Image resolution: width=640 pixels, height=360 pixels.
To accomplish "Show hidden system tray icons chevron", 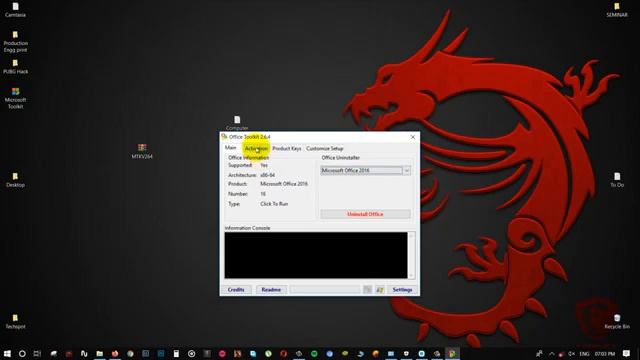I will click(x=551, y=353).
